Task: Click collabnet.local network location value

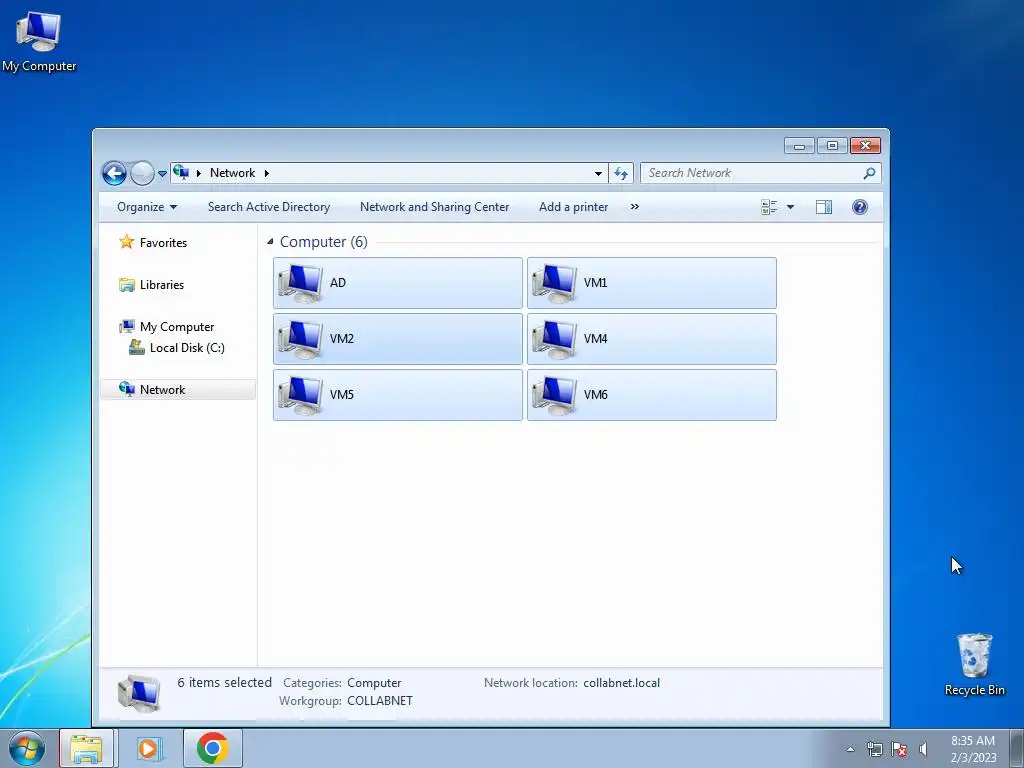Action: (x=621, y=682)
